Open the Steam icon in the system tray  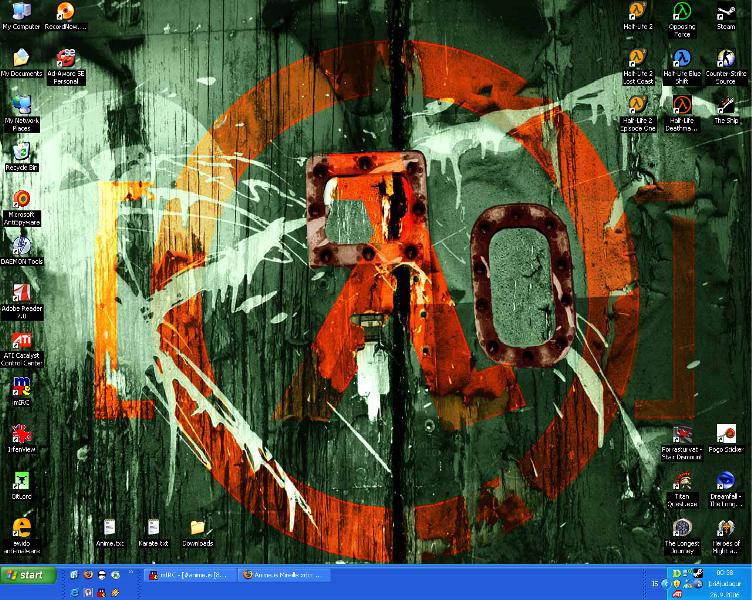[x=698, y=573]
